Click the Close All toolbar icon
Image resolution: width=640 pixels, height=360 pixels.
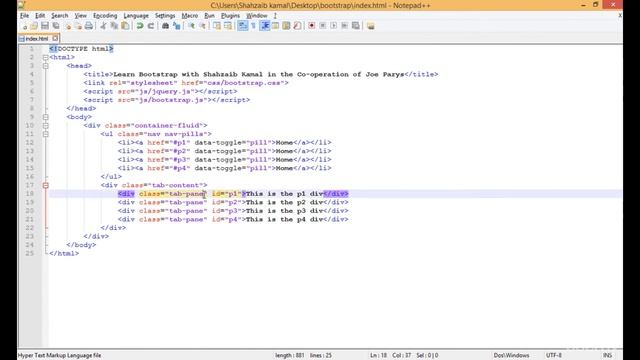pyautogui.click(x=78, y=26)
